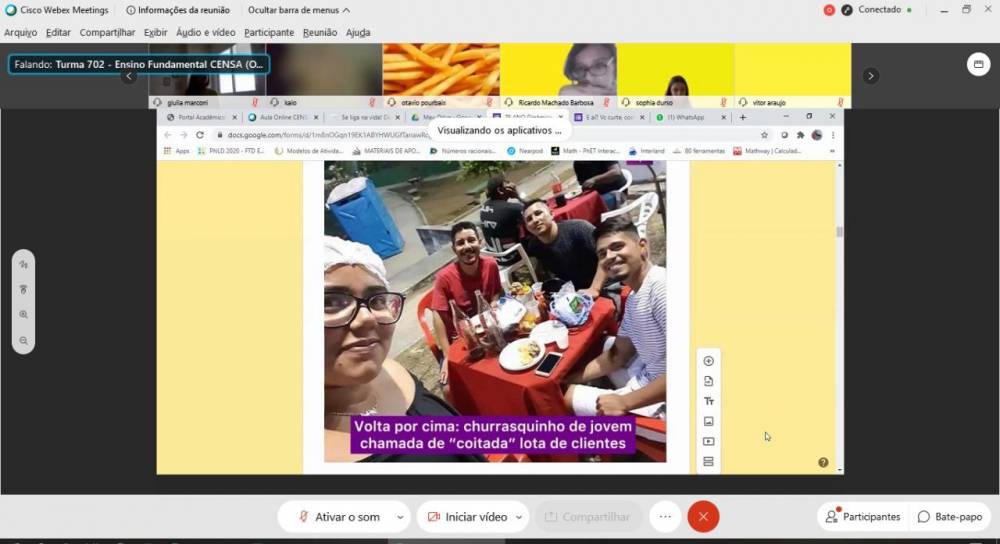Click the add video icon in Forms sidebar

pos(709,441)
